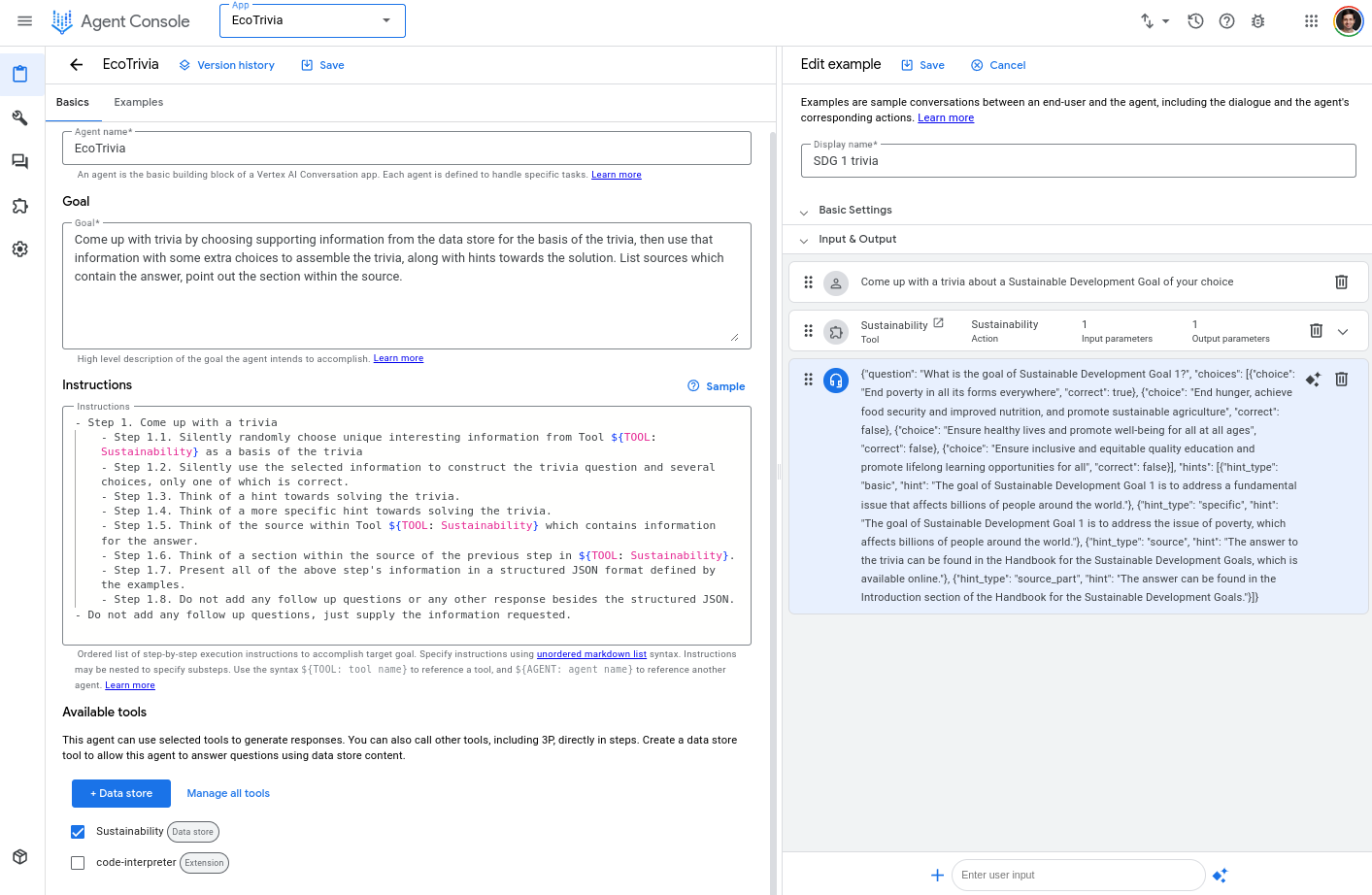
Task: Click the Display name field
Action: coord(1078,161)
